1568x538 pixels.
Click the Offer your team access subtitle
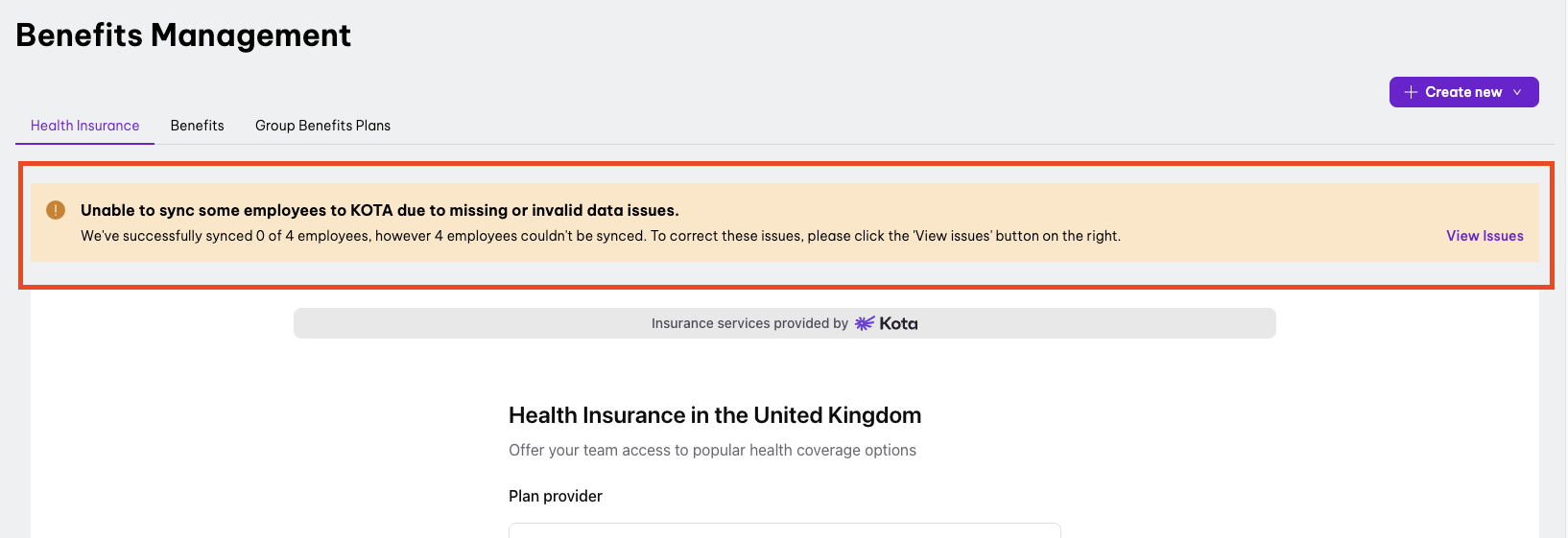(x=712, y=450)
